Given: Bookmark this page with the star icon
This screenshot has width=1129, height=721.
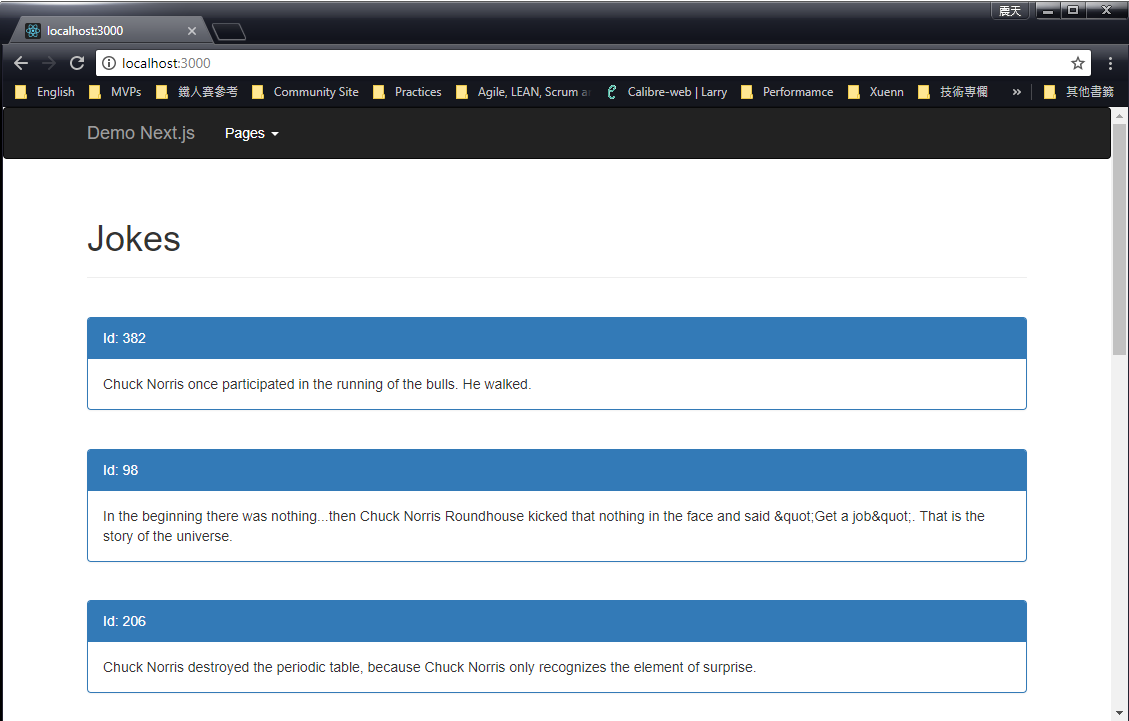Looking at the screenshot, I should click(x=1077, y=63).
